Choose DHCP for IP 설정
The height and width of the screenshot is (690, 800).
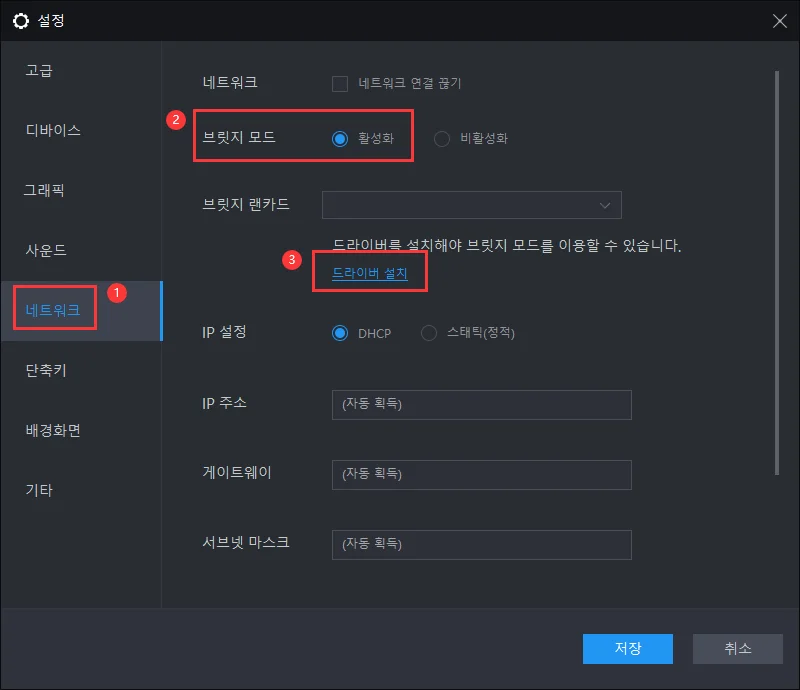click(340, 333)
